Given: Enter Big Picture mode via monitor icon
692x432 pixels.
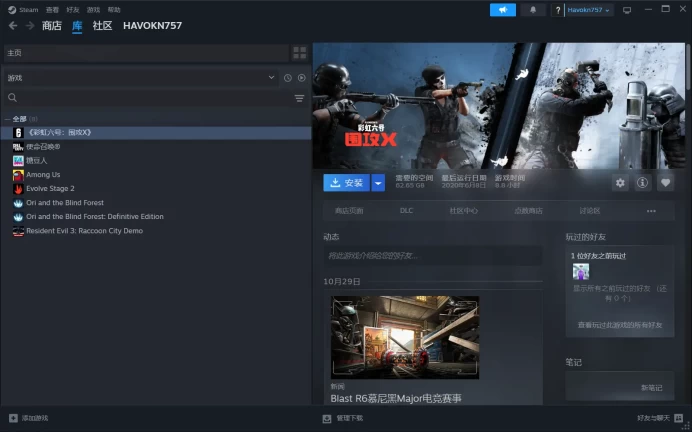Looking at the screenshot, I should [x=627, y=10].
